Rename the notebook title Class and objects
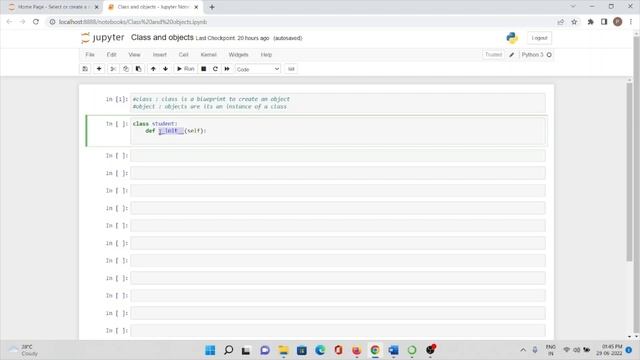The width and height of the screenshot is (640, 360). [162, 38]
